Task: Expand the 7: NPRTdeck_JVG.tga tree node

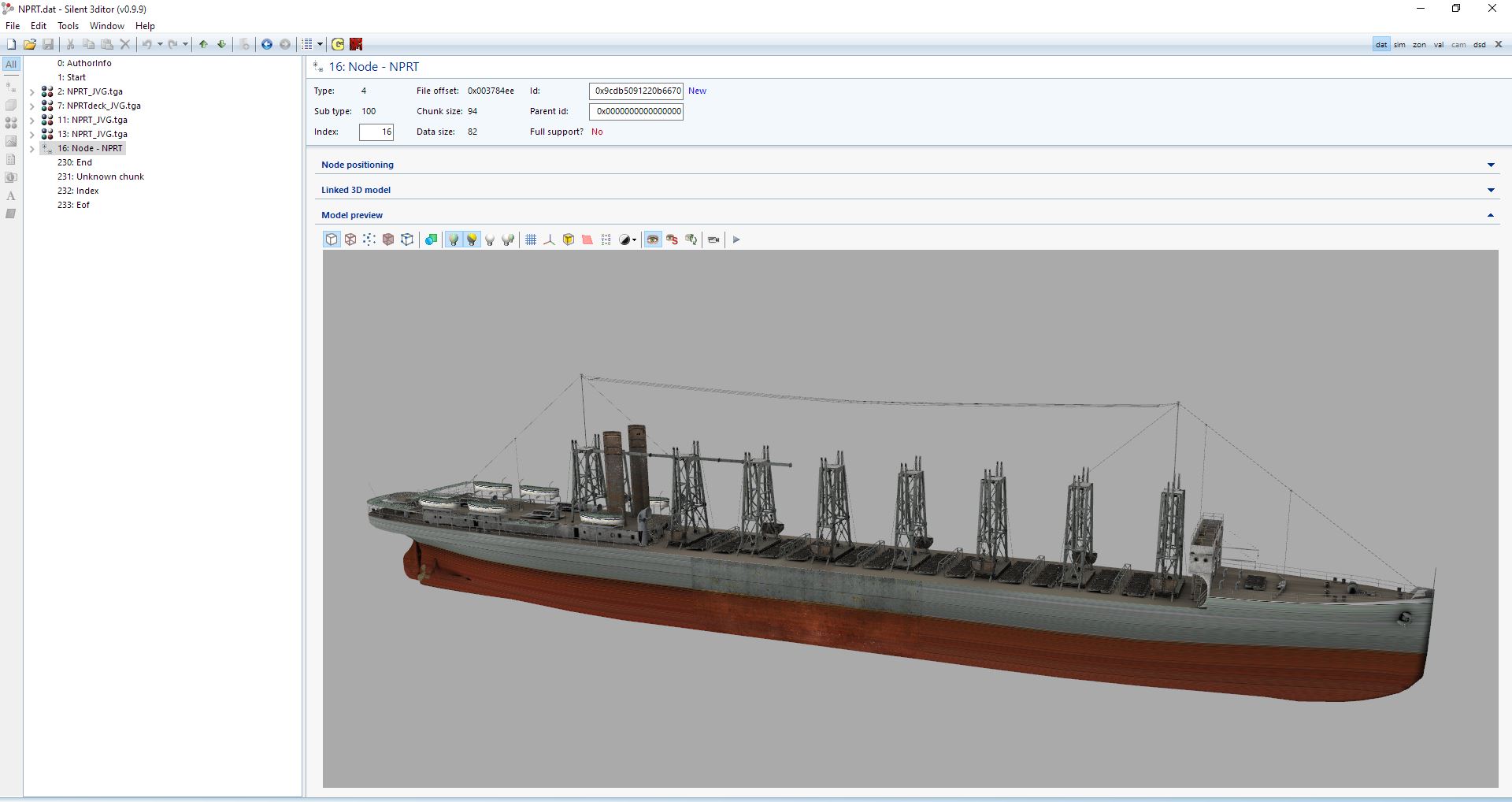Action: coord(32,106)
